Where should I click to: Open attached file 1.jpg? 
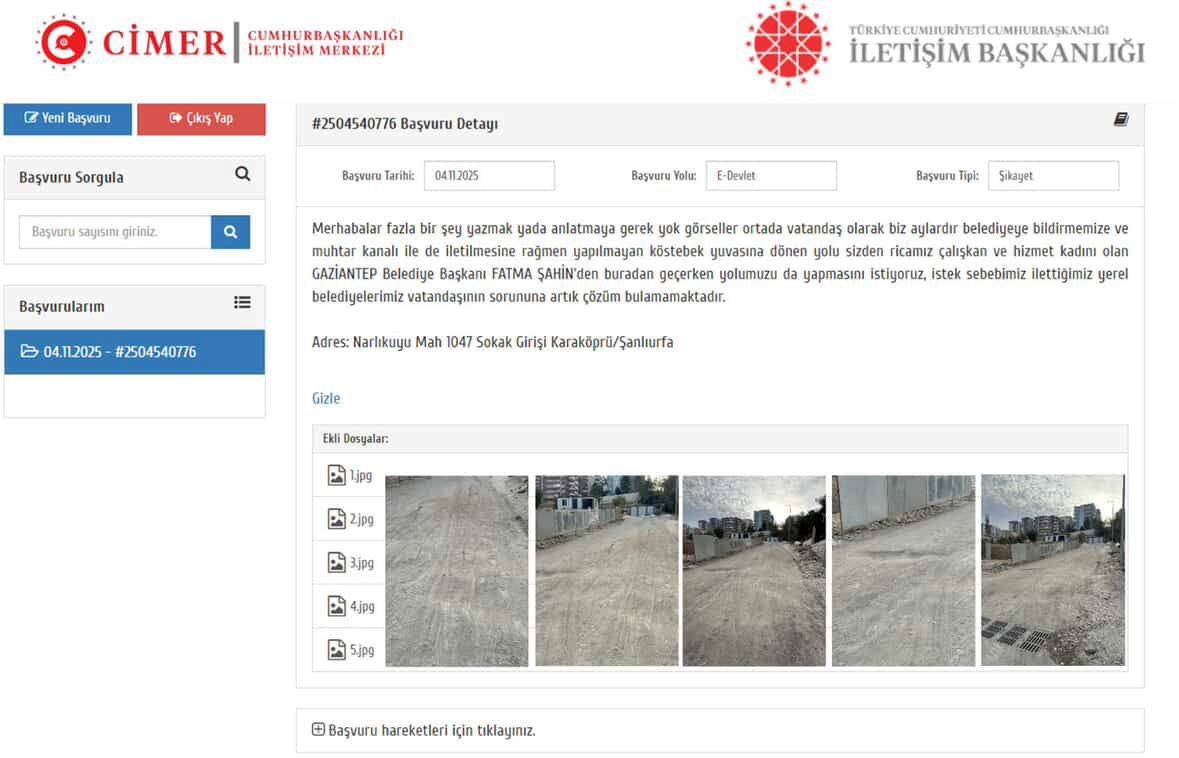(x=361, y=475)
